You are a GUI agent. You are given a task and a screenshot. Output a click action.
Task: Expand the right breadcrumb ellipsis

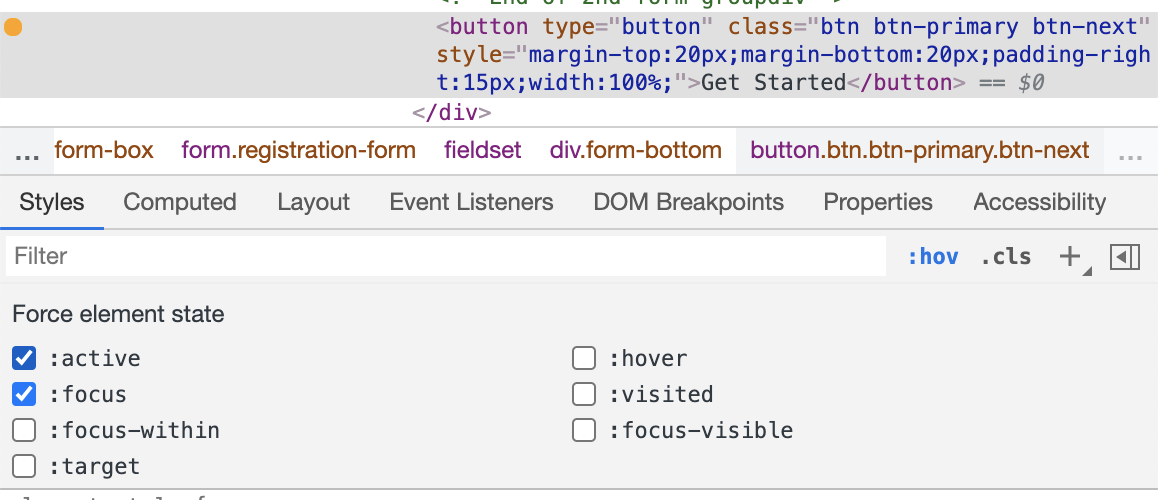[x=1130, y=152]
